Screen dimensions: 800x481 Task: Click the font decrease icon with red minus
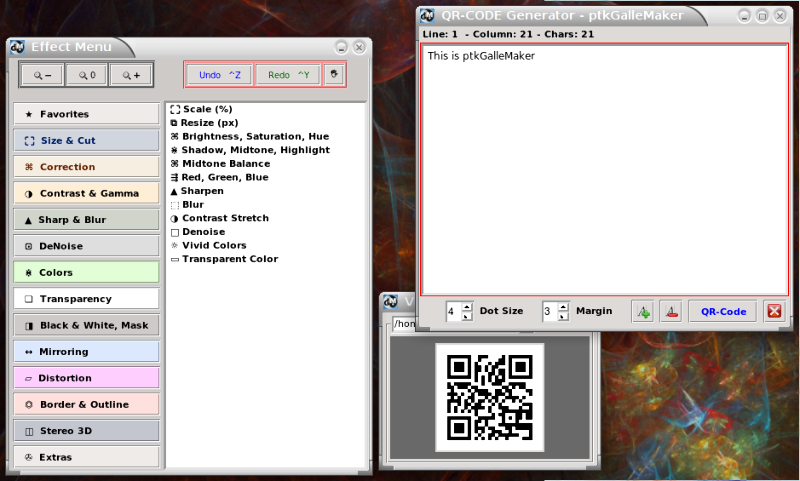(671, 312)
